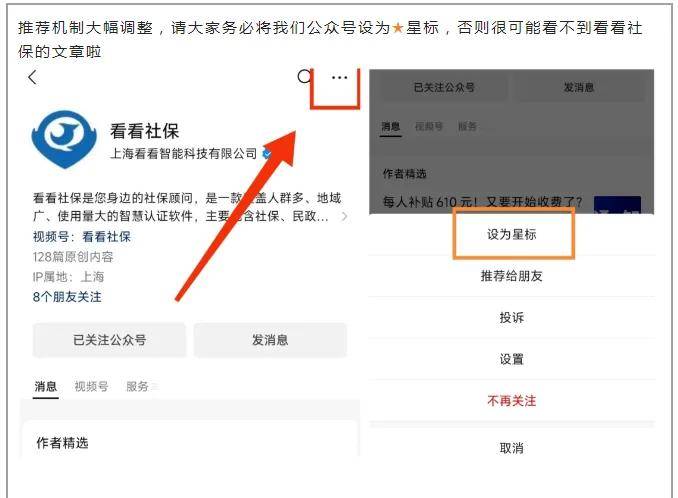Image resolution: width=678 pixels, height=498 pixels.
Task: Select the dimmed 消息 tab in the right panel
Action: point(391,127)
